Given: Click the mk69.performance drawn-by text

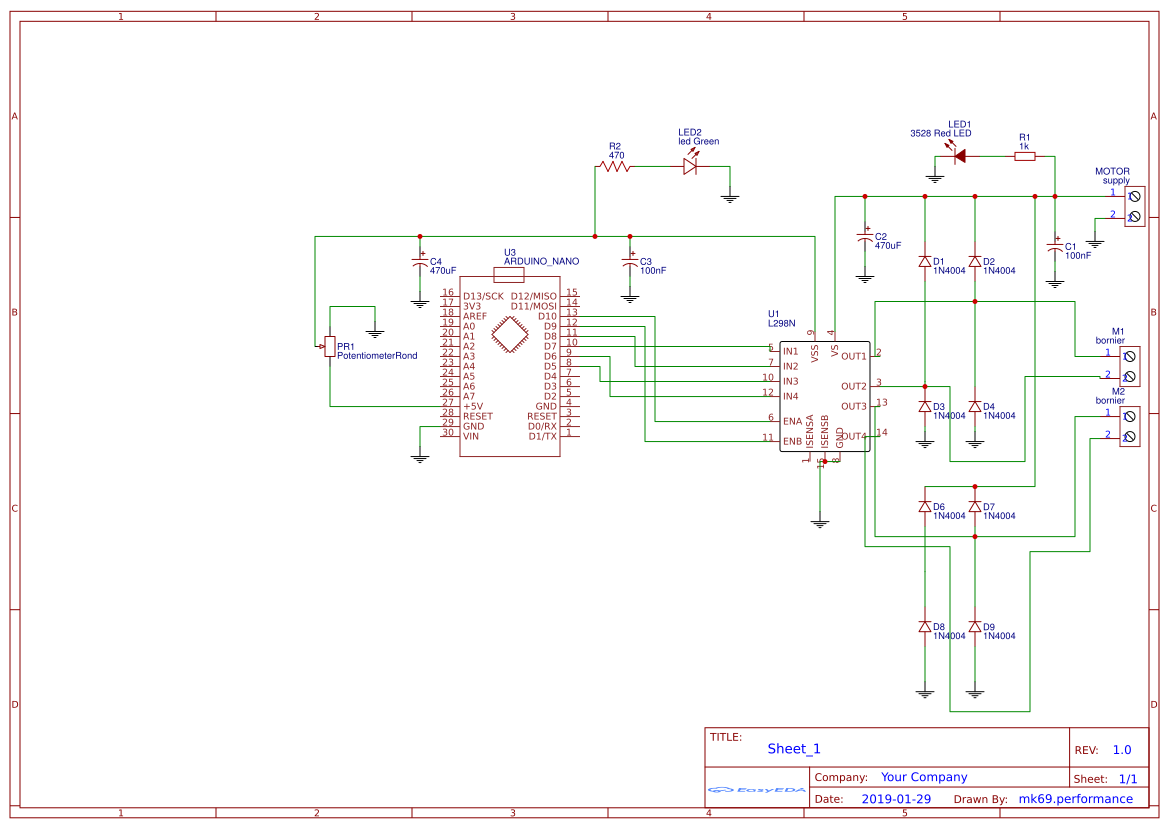Looking at the screenshot, I should (x=1077, y=798).
